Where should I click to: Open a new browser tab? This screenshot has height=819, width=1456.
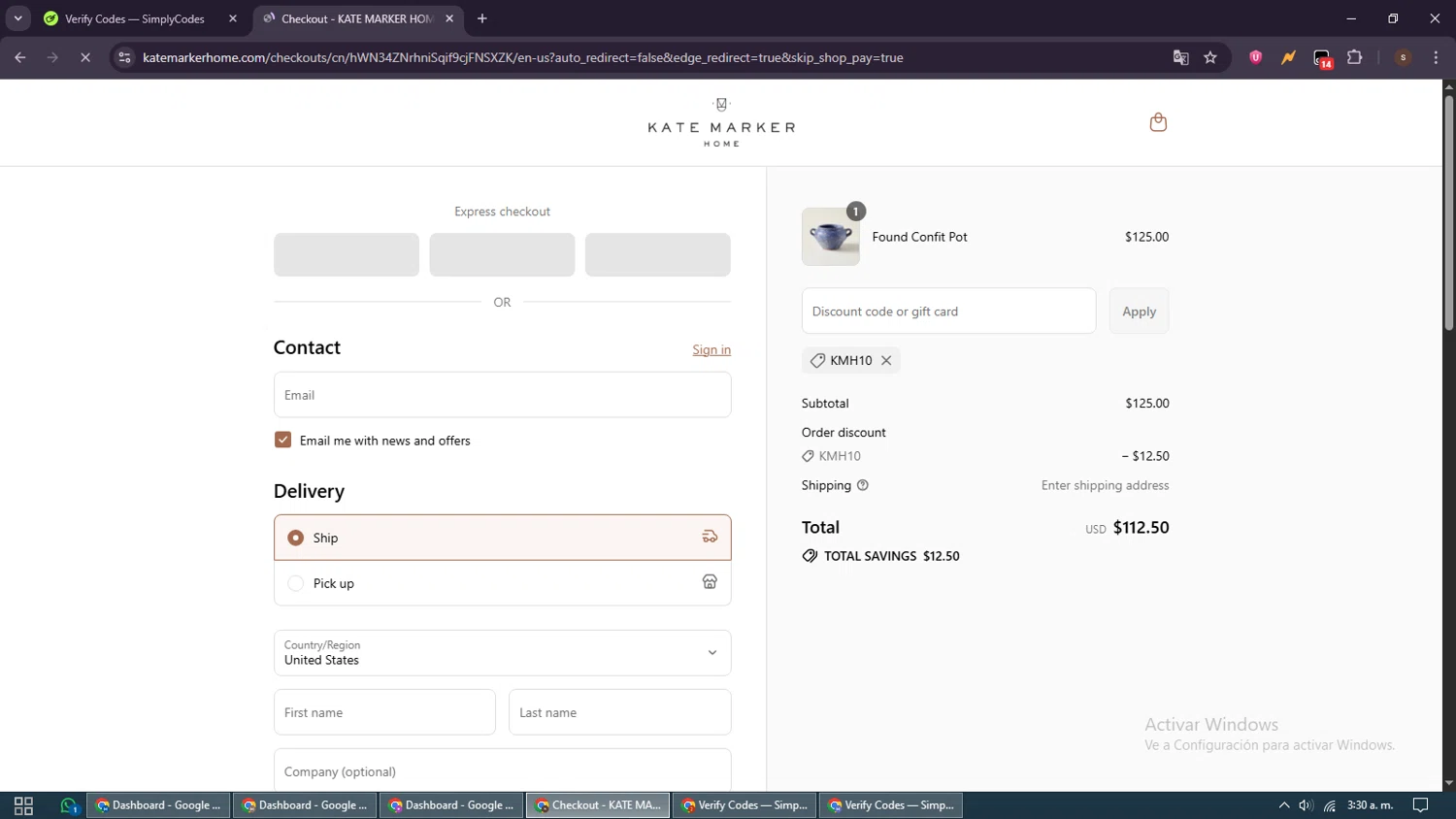pyautogui.click(x=482, y=18)
